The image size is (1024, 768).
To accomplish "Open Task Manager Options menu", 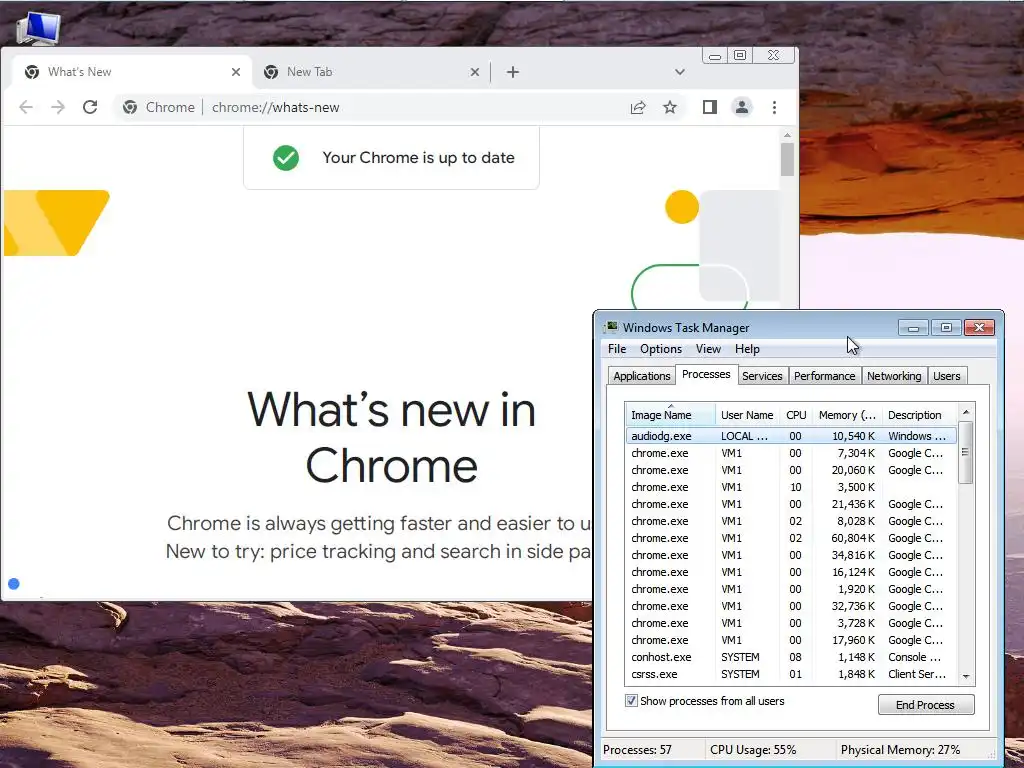I will [x=661, y=349].
